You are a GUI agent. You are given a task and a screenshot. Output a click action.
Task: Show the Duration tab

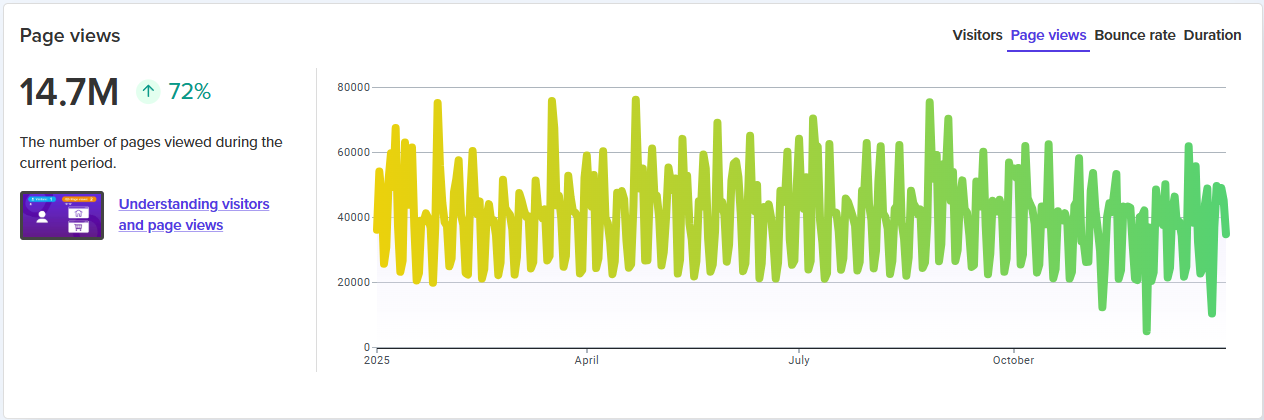(x=1212, y=35)
